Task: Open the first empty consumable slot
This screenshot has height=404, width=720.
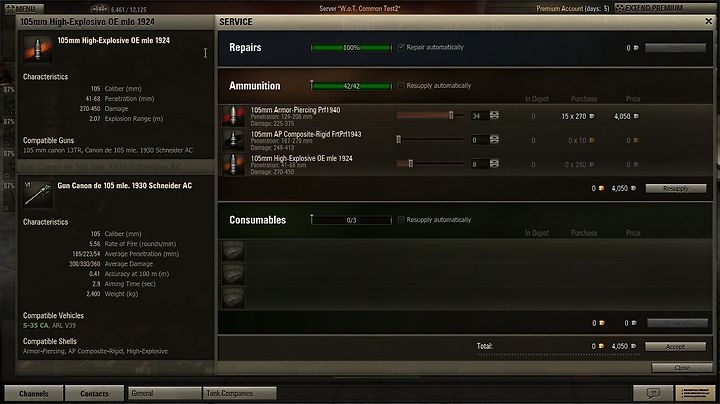Action: click(233, 251)
